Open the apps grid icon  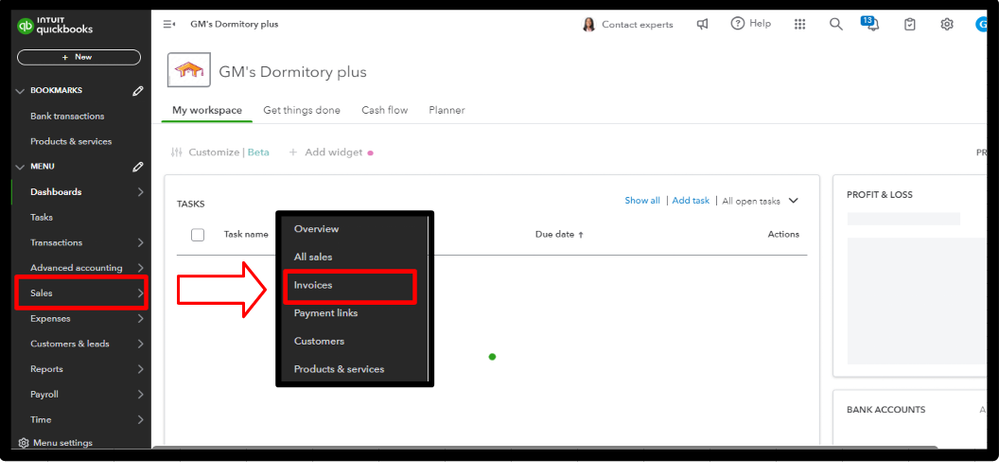click(800, 24)
